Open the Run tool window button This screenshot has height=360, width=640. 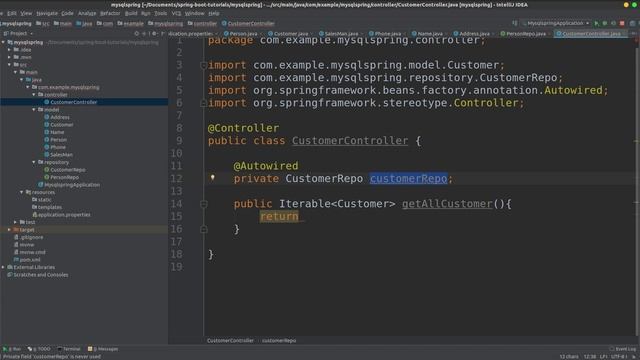12,349
